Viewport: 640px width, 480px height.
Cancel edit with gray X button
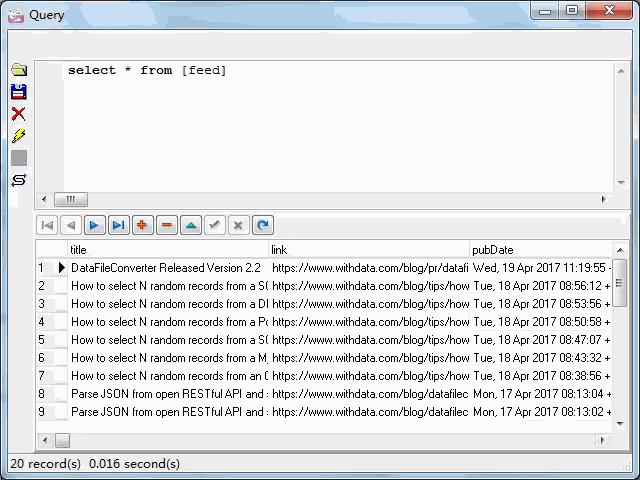[239, 225]
